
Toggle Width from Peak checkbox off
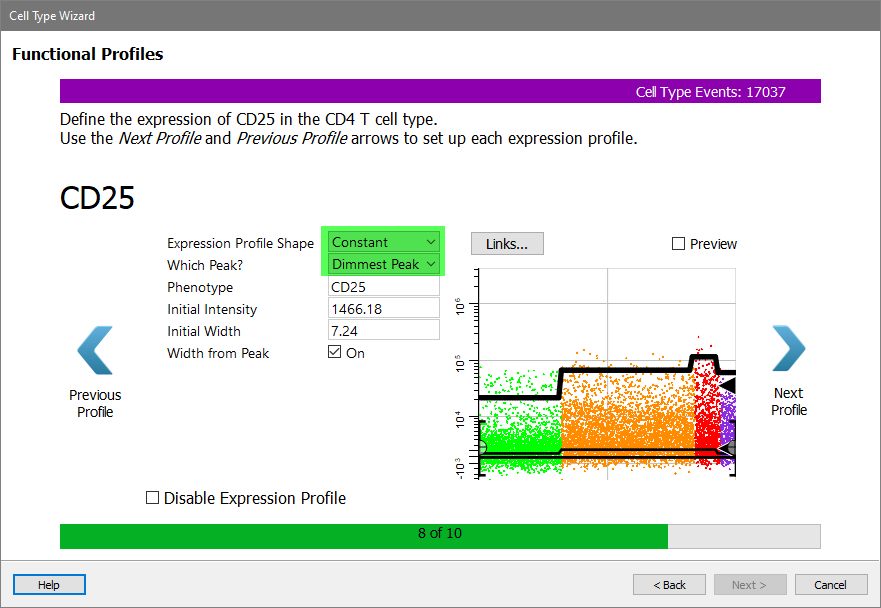pos(335,352)
